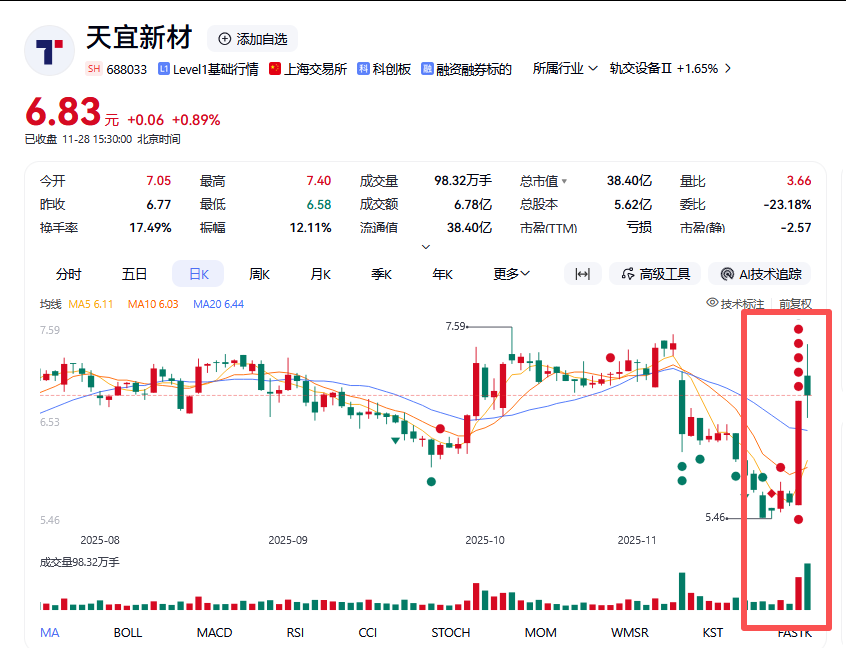The height and width of the screenshot is (648, 846).
Task: Click the MA20 6.44 legend label
Action: pyautogui.click(x=219, y=304)
